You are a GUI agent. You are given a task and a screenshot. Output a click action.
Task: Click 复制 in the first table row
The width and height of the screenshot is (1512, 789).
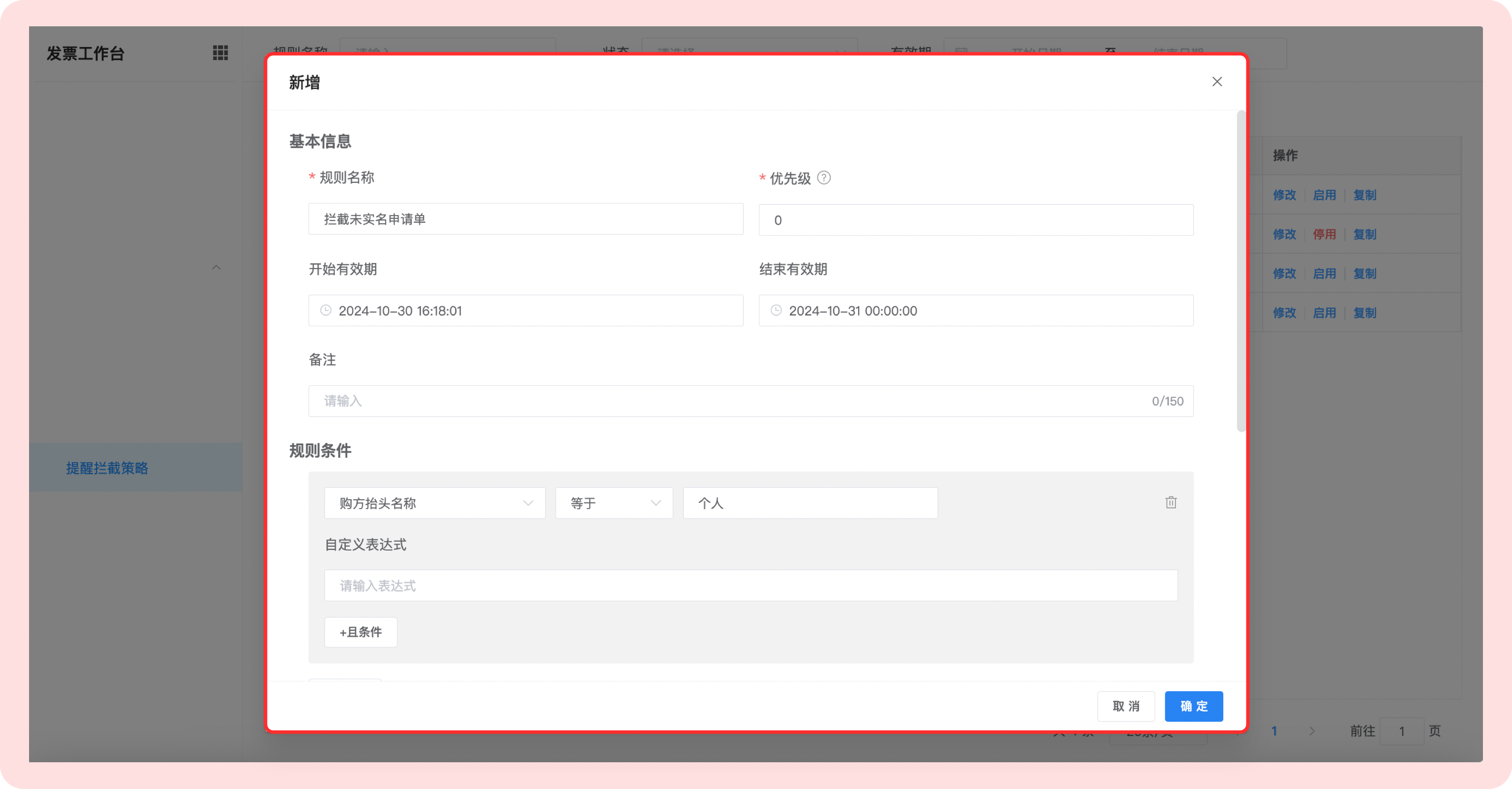coord(1364,195)
